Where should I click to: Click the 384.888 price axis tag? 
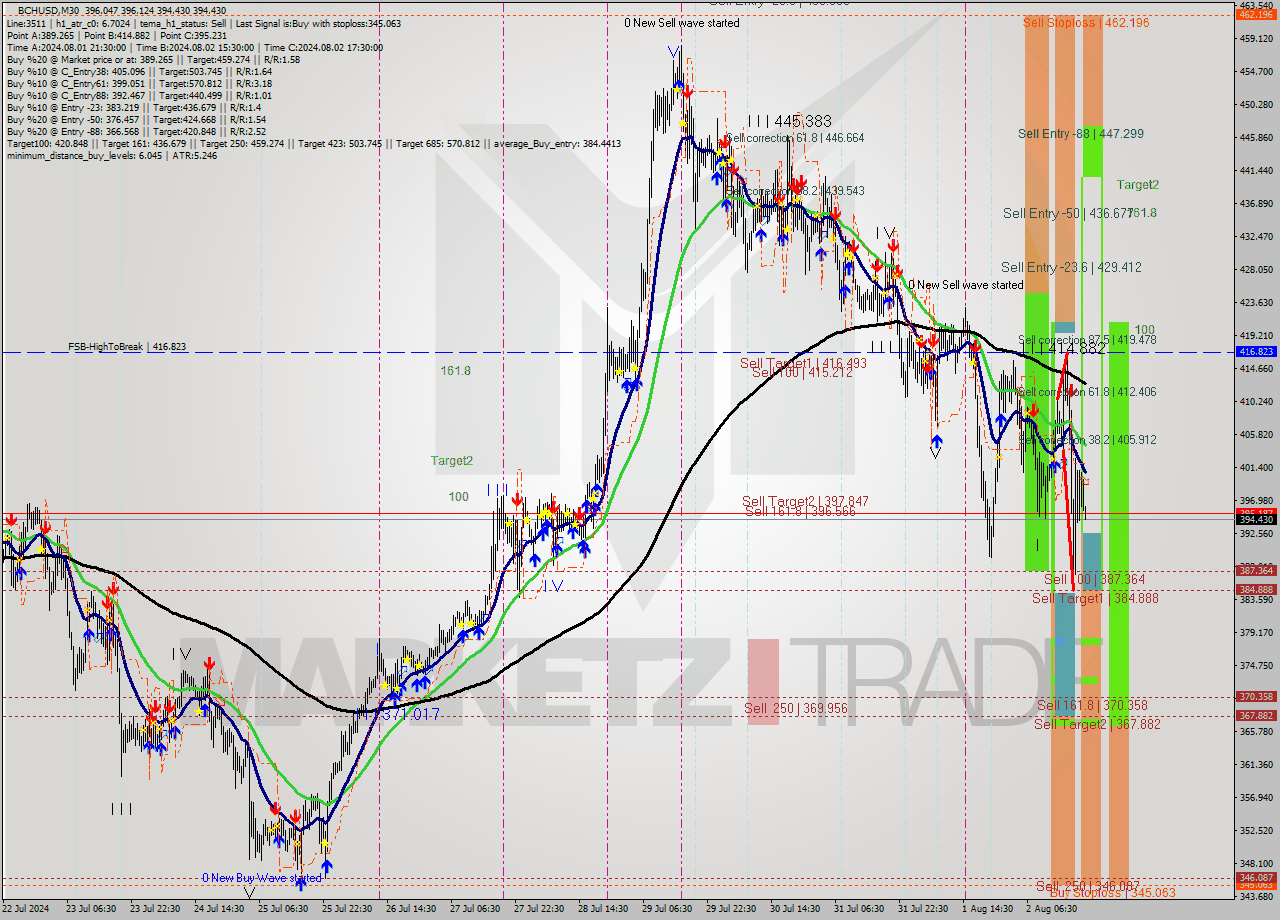1257,589
